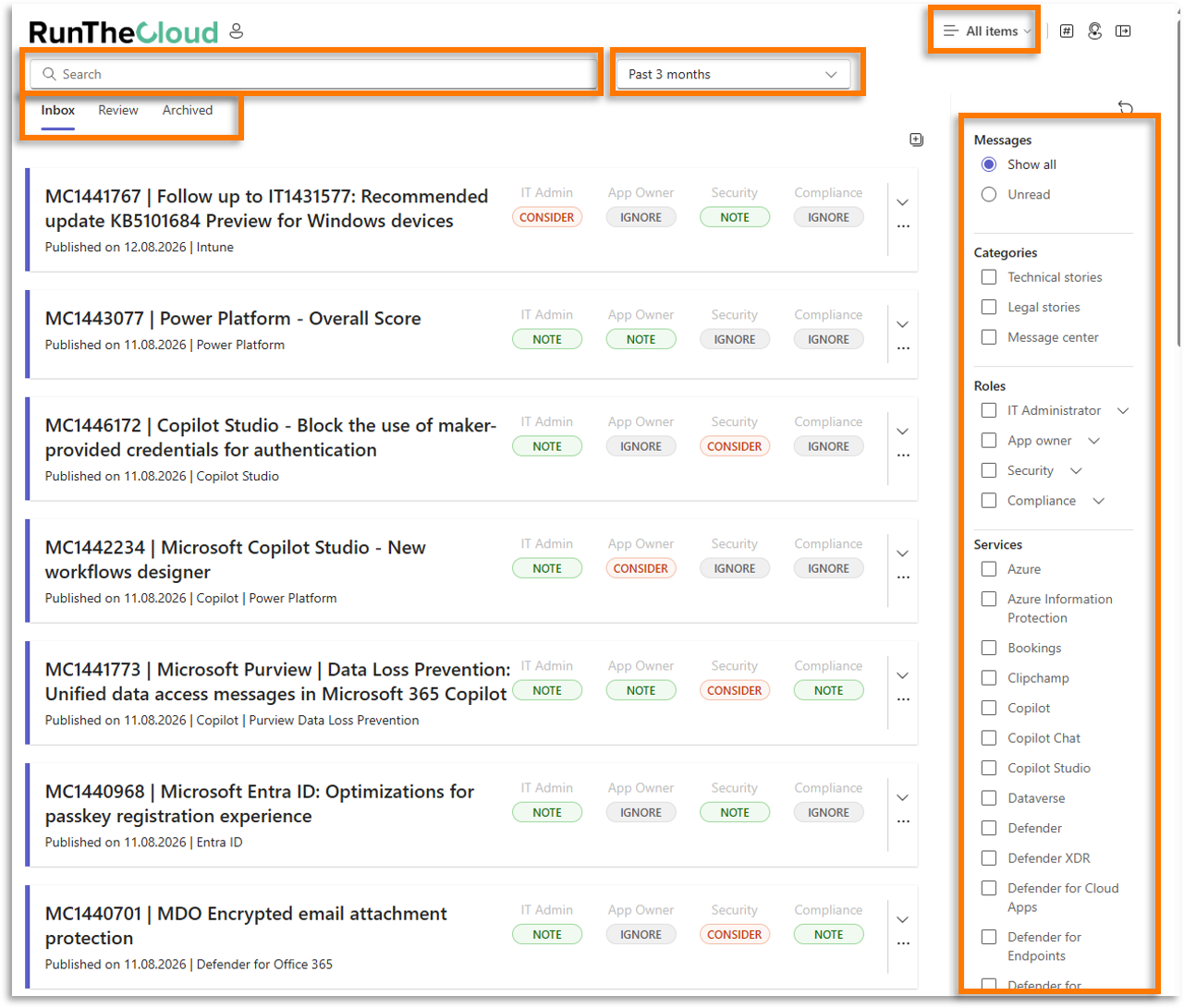Check the Message center category
1184x1008 pixels.
[x=989, y=337]
